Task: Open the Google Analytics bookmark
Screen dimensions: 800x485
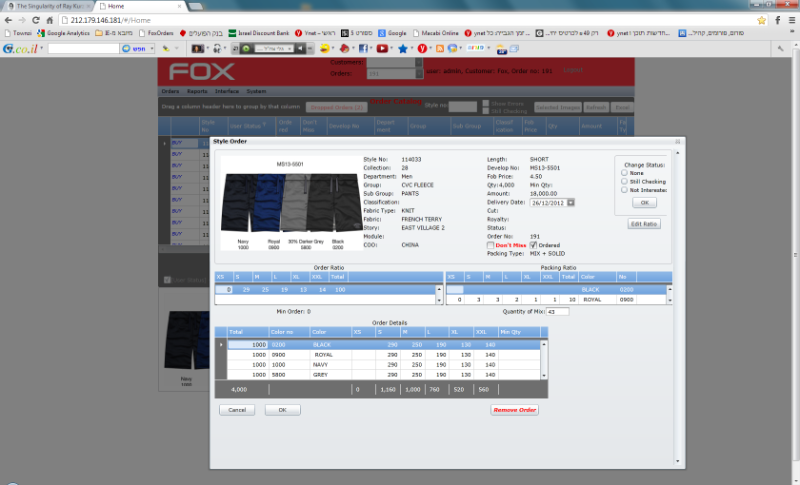Action: (x=63, y=33)
